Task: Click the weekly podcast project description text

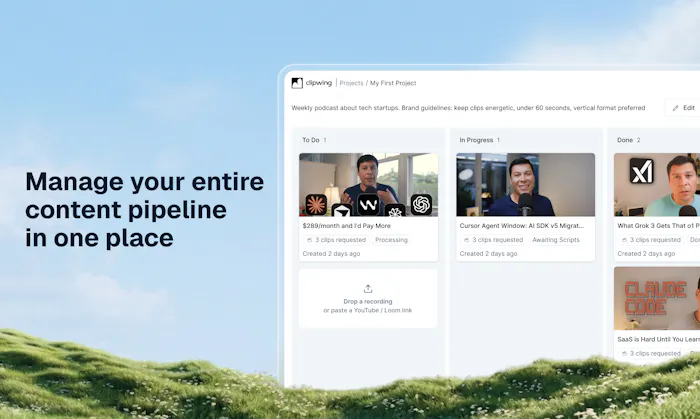Action: pos(468,108)
